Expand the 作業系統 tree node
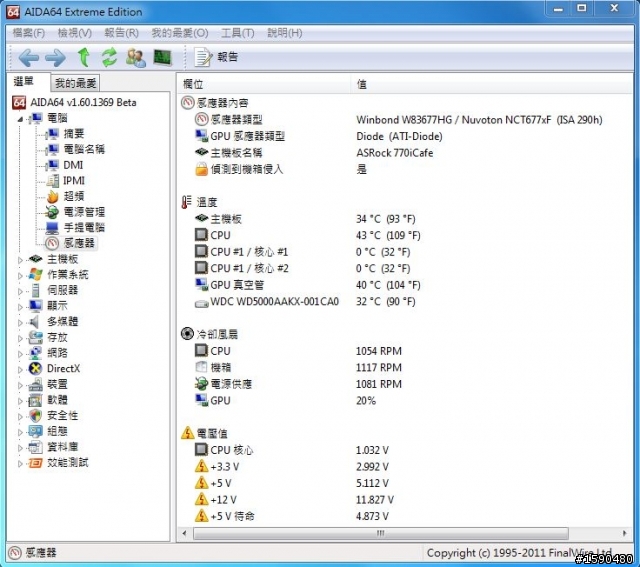The image size is (640, 567). pos(20,276)
